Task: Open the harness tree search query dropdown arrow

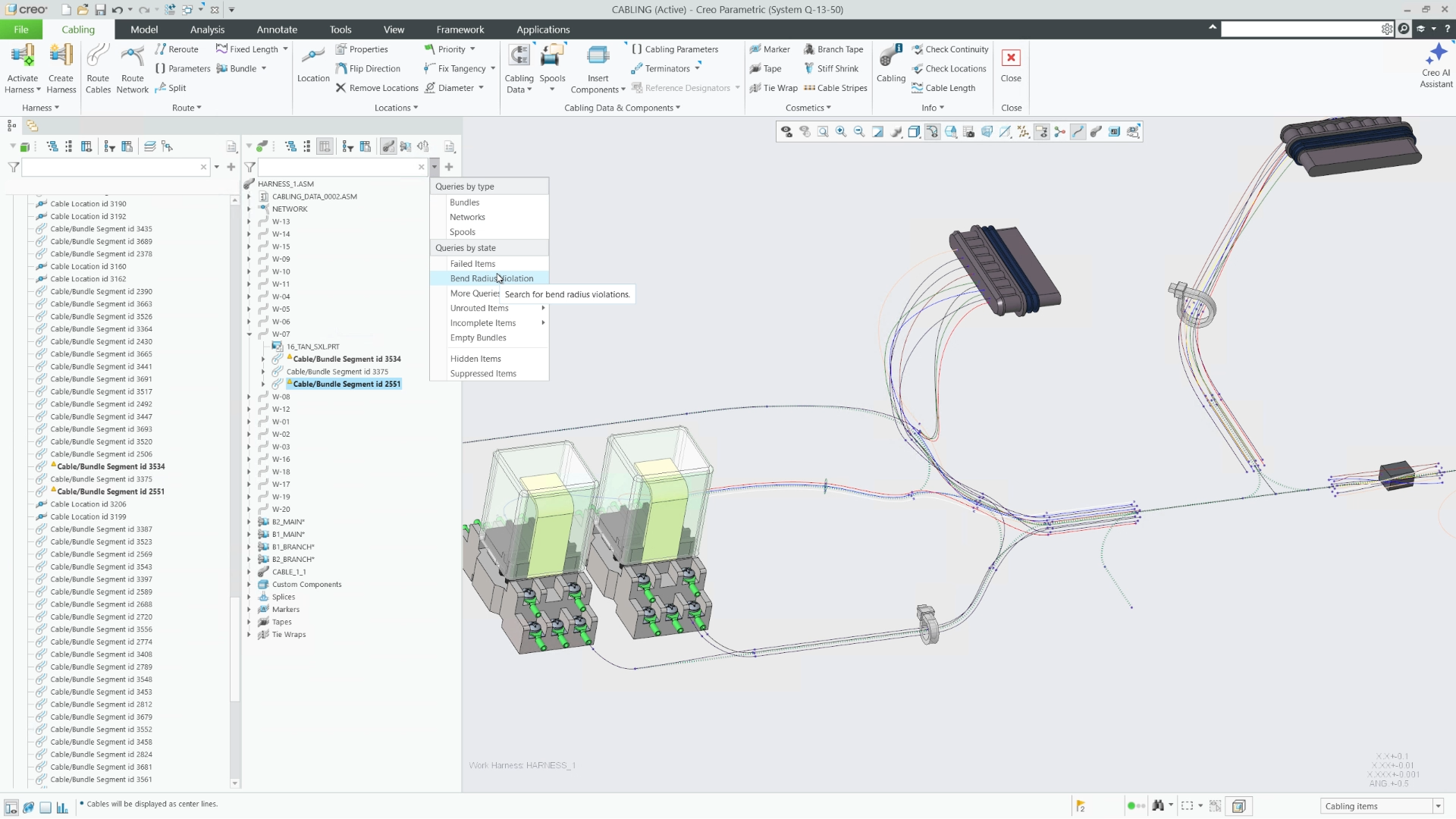Action: point(435,167)
